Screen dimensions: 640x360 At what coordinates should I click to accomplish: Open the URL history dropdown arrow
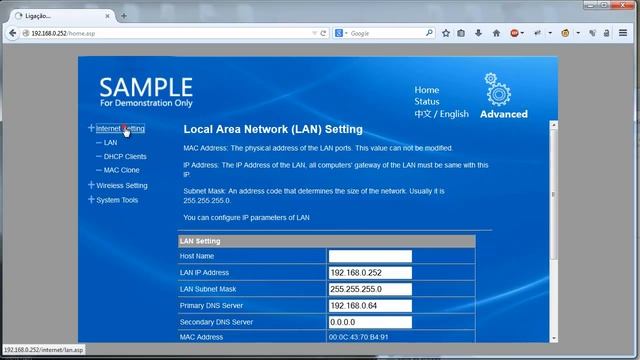coord(314,33)
